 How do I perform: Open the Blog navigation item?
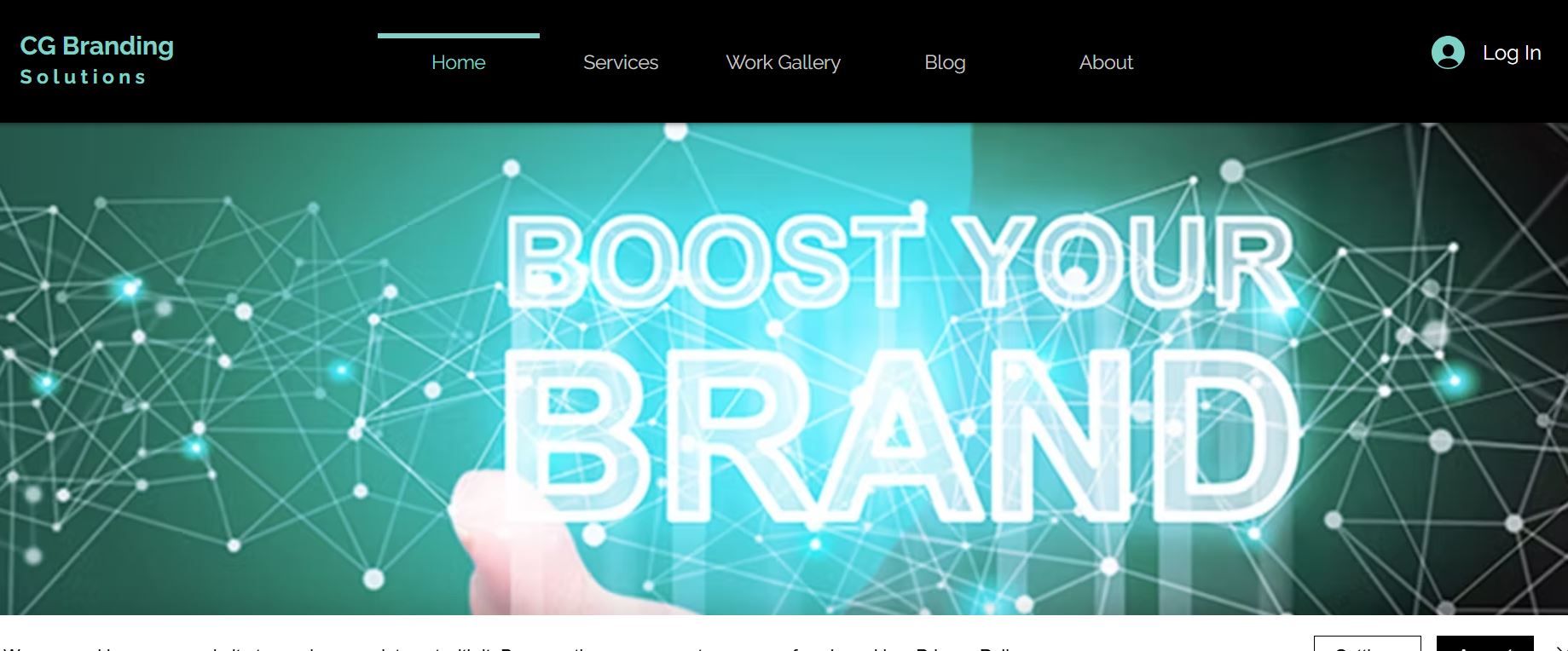[945, 62]
